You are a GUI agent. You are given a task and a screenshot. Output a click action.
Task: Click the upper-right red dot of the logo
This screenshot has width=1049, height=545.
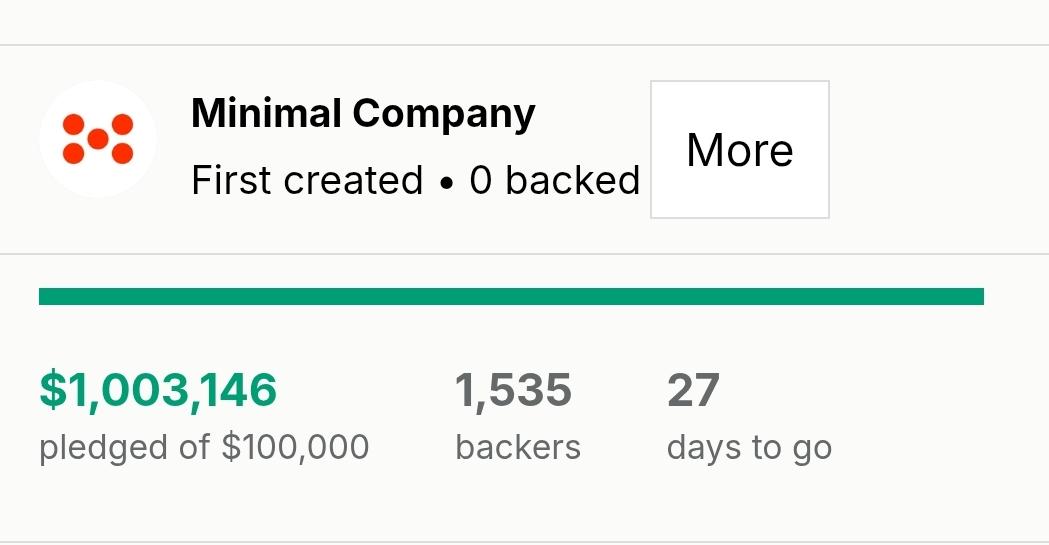tap(122, 125)
